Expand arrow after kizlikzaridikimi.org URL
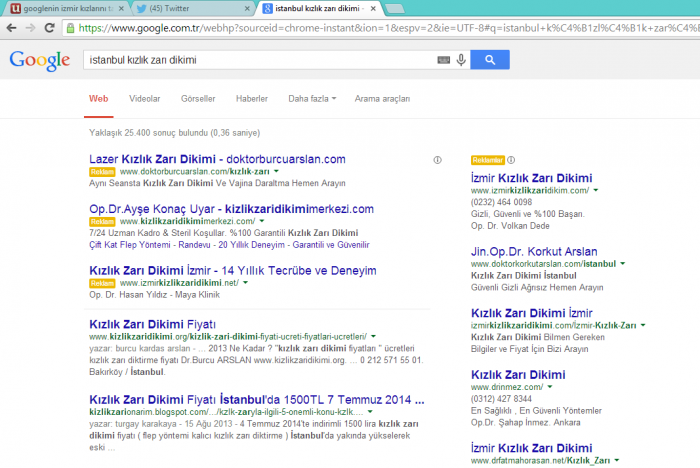The width and height of the screenshot is (700, 468). click(x=373, y=336)
